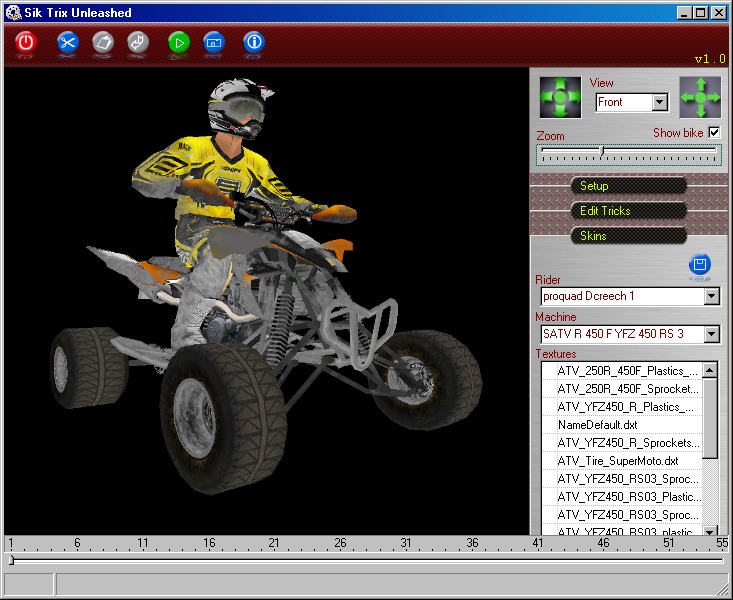Open the Skins panel tab
The image size is (733, 600).
click(x=629, y=236)
